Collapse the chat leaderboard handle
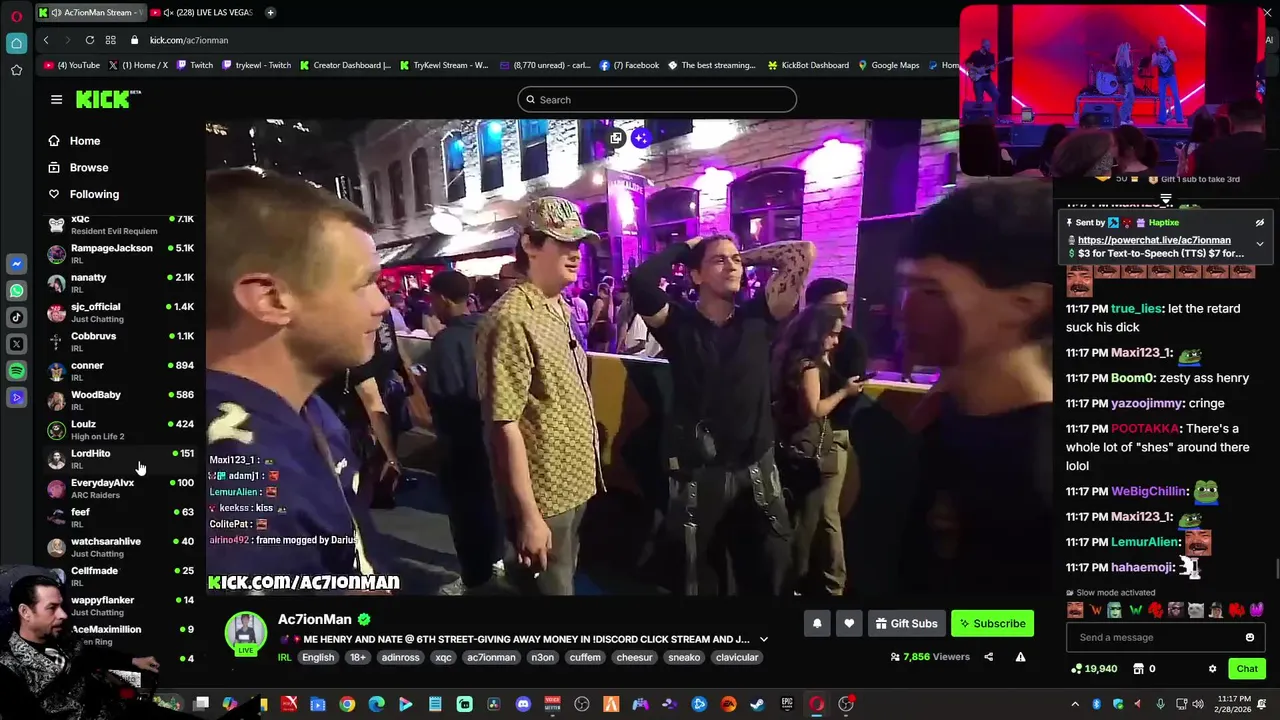The width and height of the screenshot is (1280, 720). (x=1165, y=199)
